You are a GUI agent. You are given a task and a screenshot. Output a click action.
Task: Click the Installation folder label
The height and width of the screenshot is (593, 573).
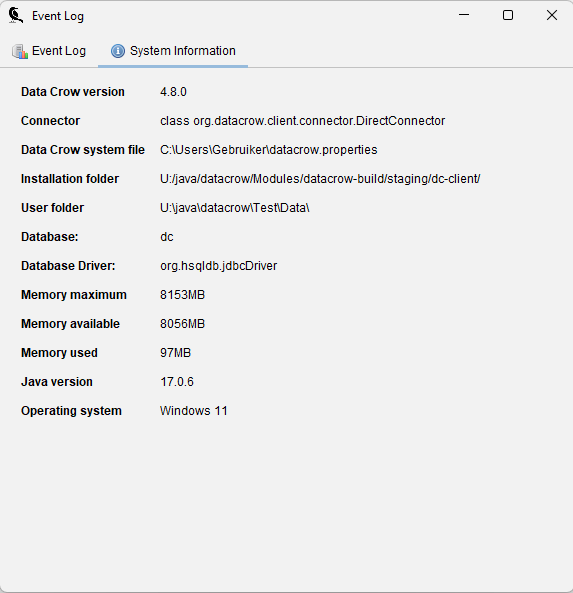[70, 179]
